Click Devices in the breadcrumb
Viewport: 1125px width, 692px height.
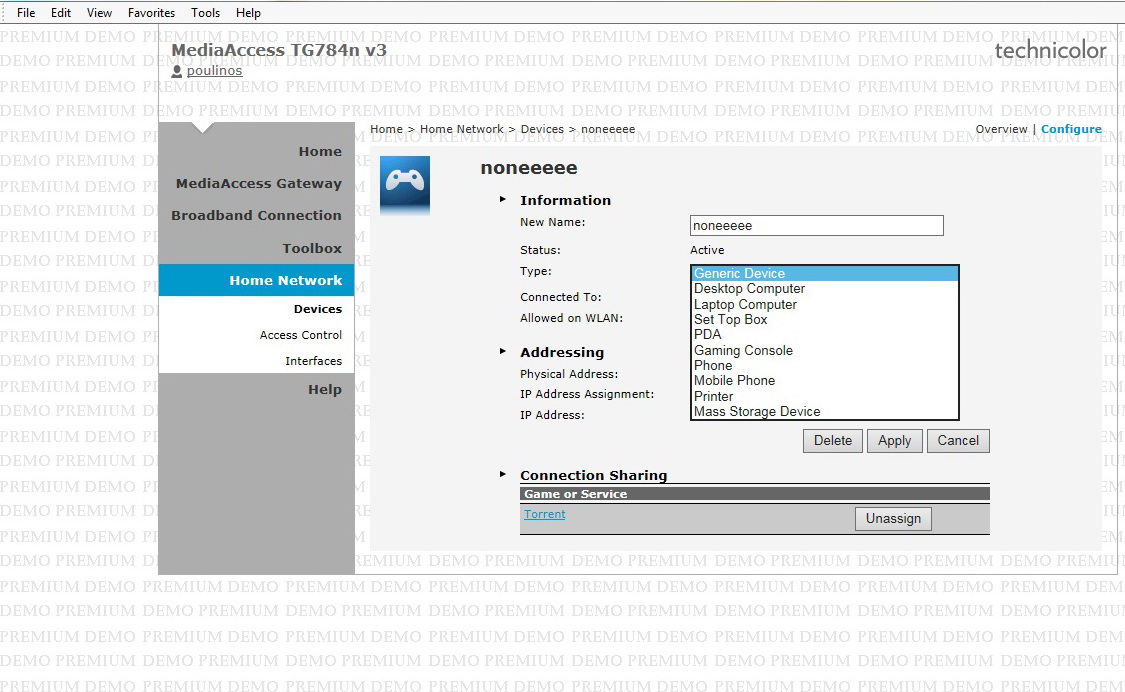coord(542,129)
